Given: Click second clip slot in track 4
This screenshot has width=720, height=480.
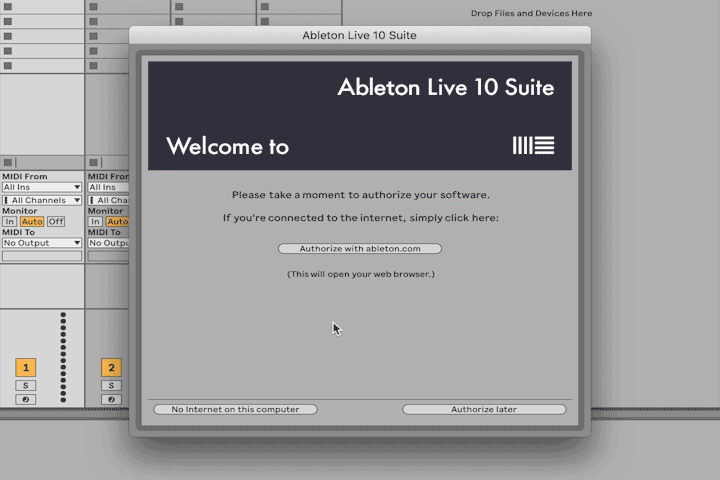Looking at the screenshot, I should [x=299, y=20].
